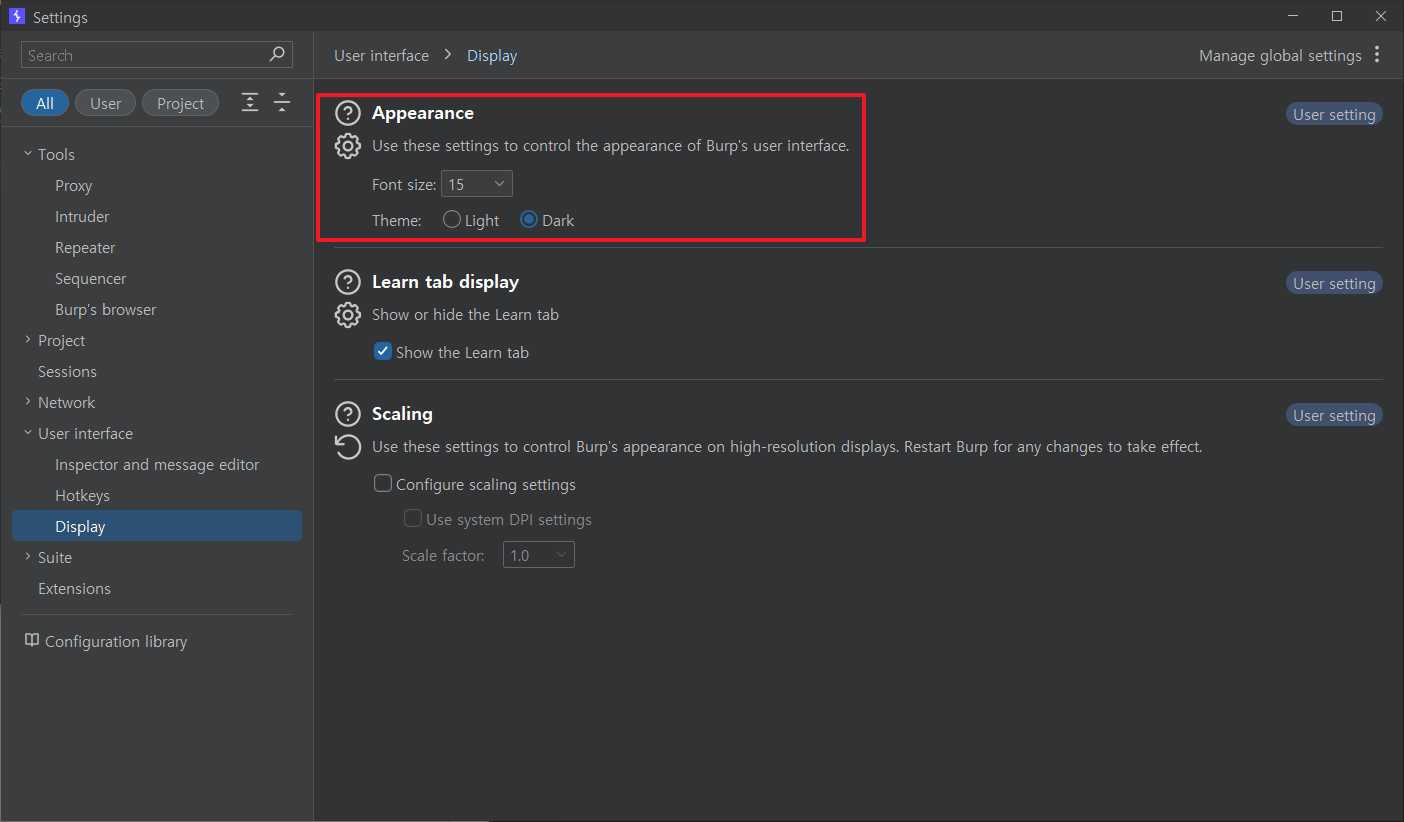Click the restore defaults icon under Scaling

pos(347,447)
